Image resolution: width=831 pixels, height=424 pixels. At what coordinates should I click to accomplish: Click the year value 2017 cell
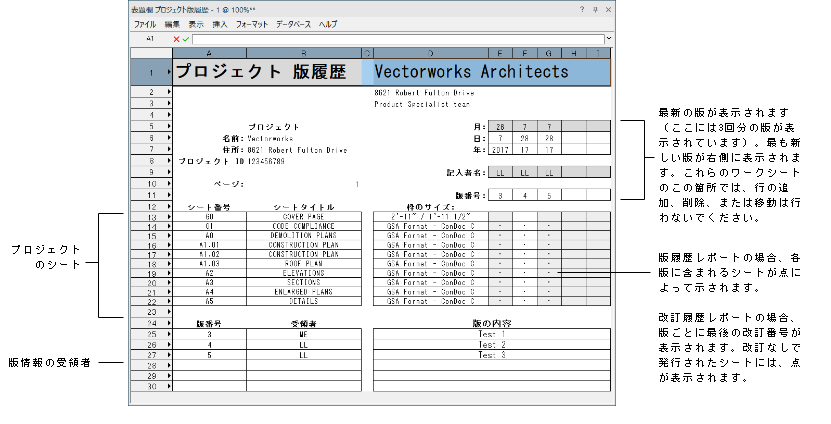(x=500, y=150)
